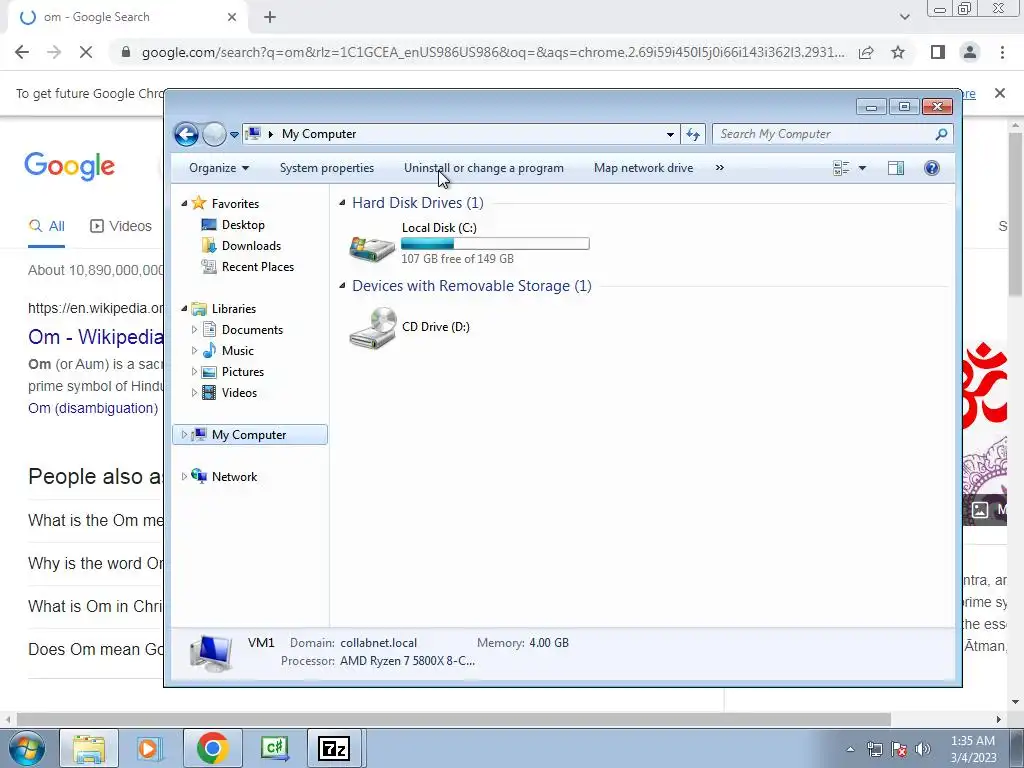This screenshot has width=1024, height=768.
Task: Bookmark this page with star icon
Action: (898, 52)
